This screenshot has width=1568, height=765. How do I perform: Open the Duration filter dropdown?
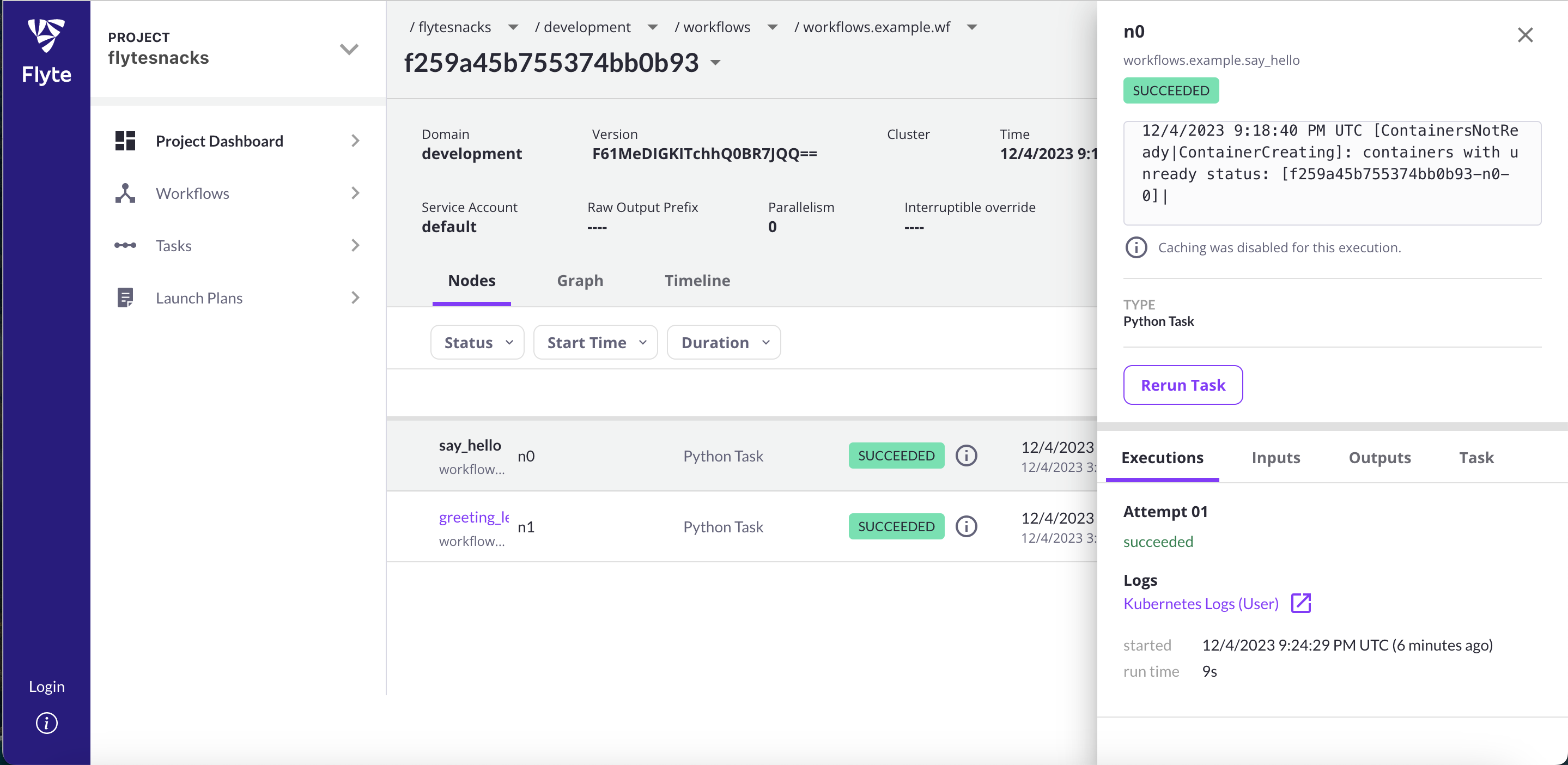pyautogui.click(x=724, y=342)
